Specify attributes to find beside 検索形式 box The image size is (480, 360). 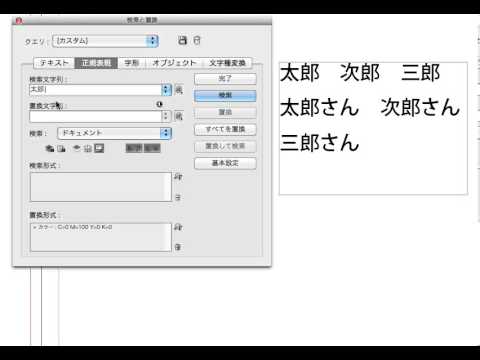pyautogui.click(x=178, y=177)
